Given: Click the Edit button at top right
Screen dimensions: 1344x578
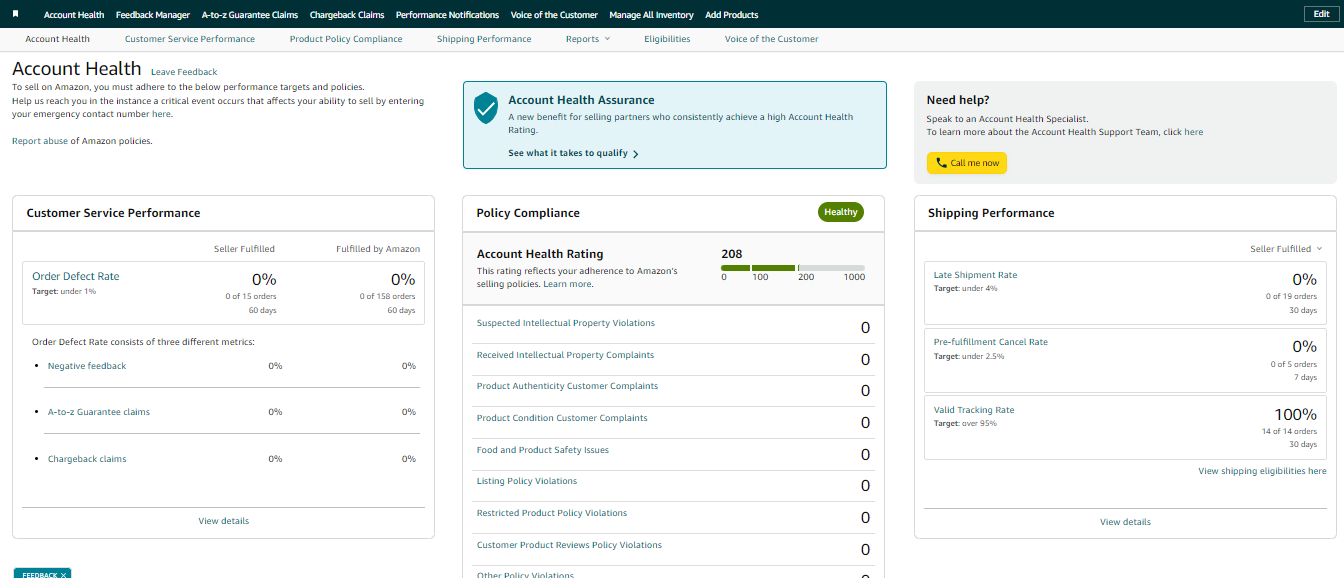Looking at the screenshot, I should 1321,14.
